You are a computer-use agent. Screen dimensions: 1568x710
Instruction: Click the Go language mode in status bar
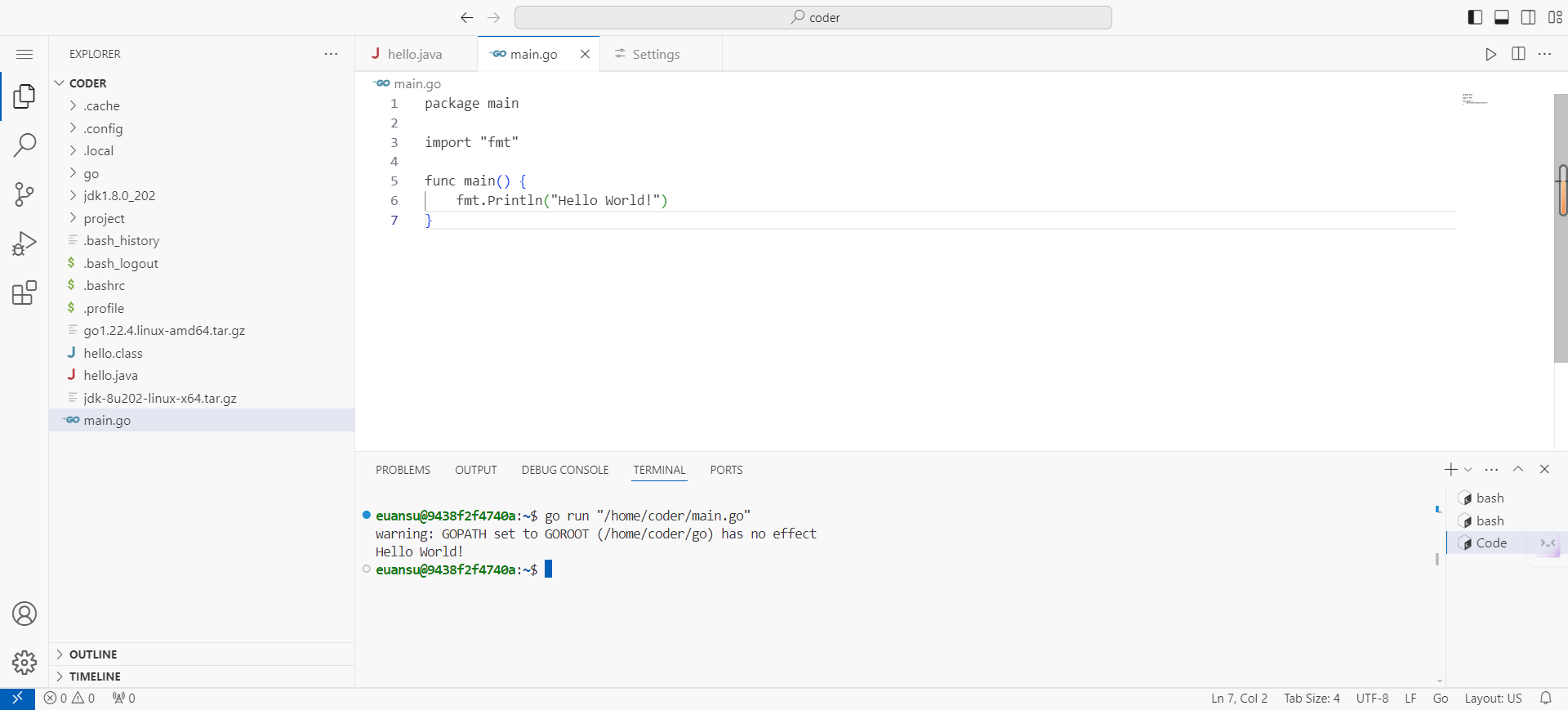(1440, 699)
